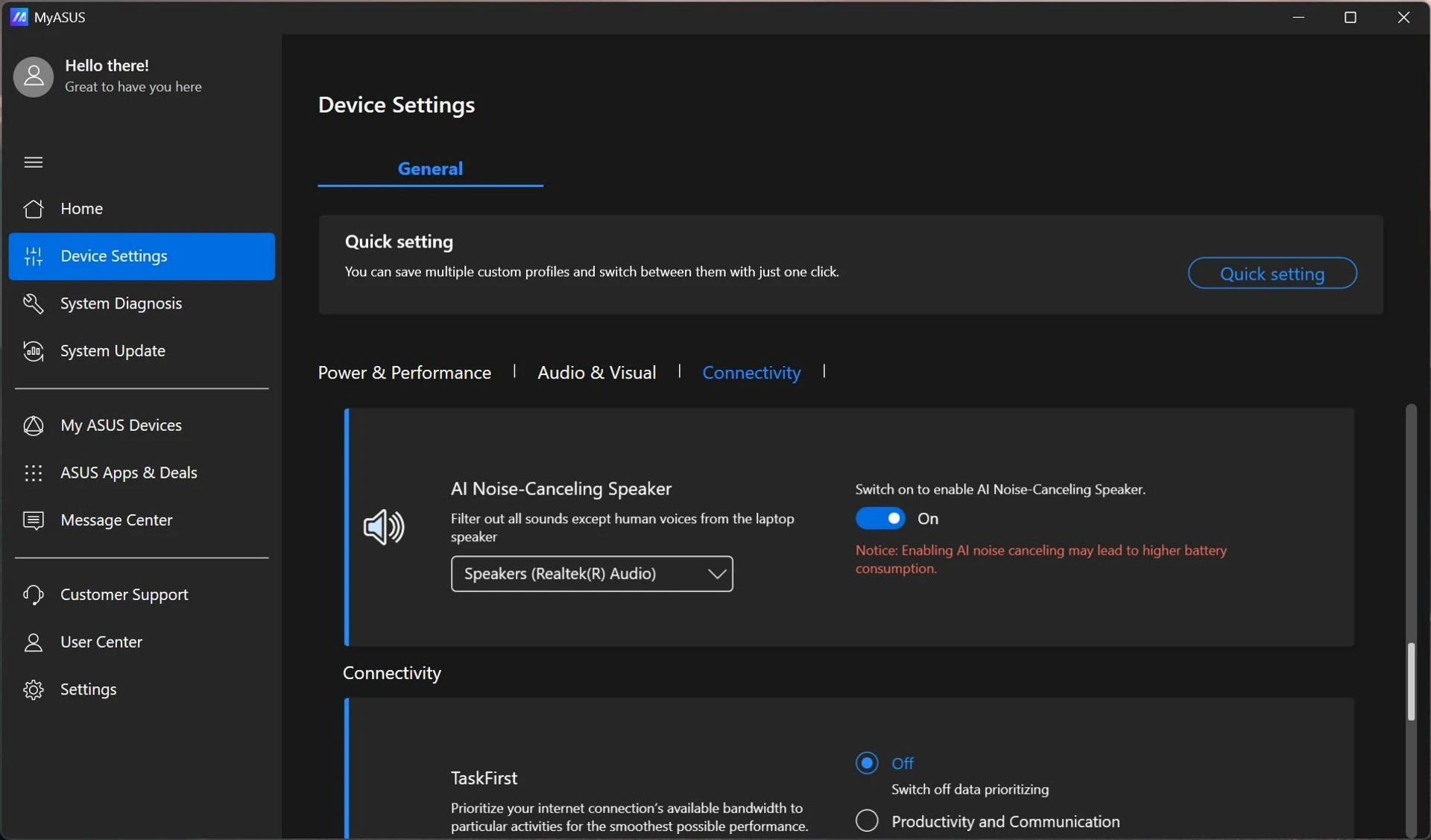Click AI Noise-Canceling Speaker title
Screen dimensions: 1431x840
point(561,488)
